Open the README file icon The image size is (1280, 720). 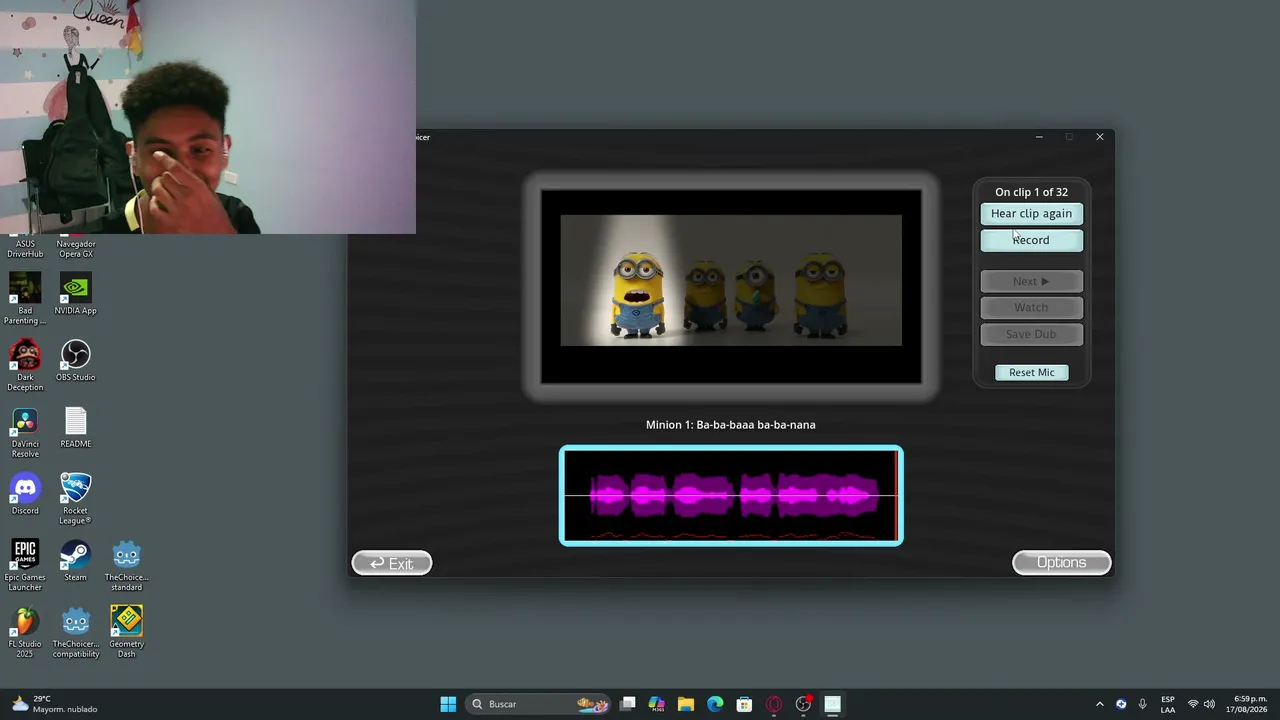(76, 428)
